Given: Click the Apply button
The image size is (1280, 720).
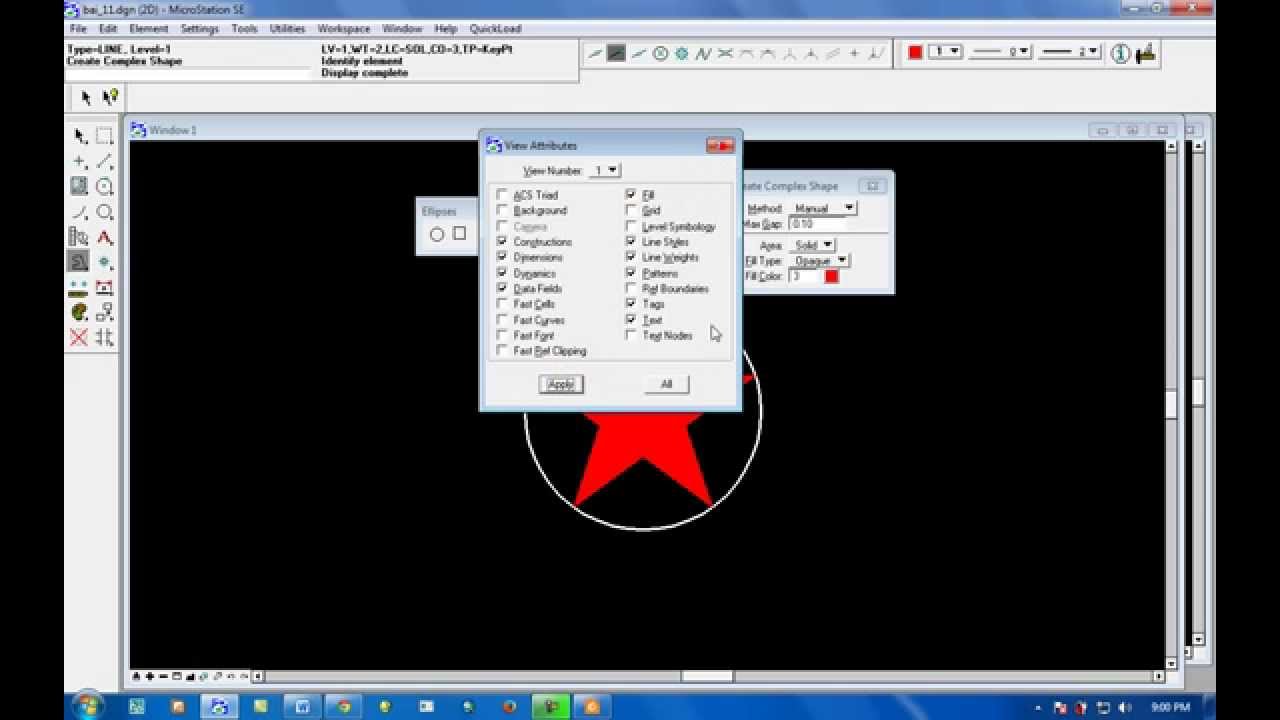Looking at the screenshot, I should click(x=561, y=384).
